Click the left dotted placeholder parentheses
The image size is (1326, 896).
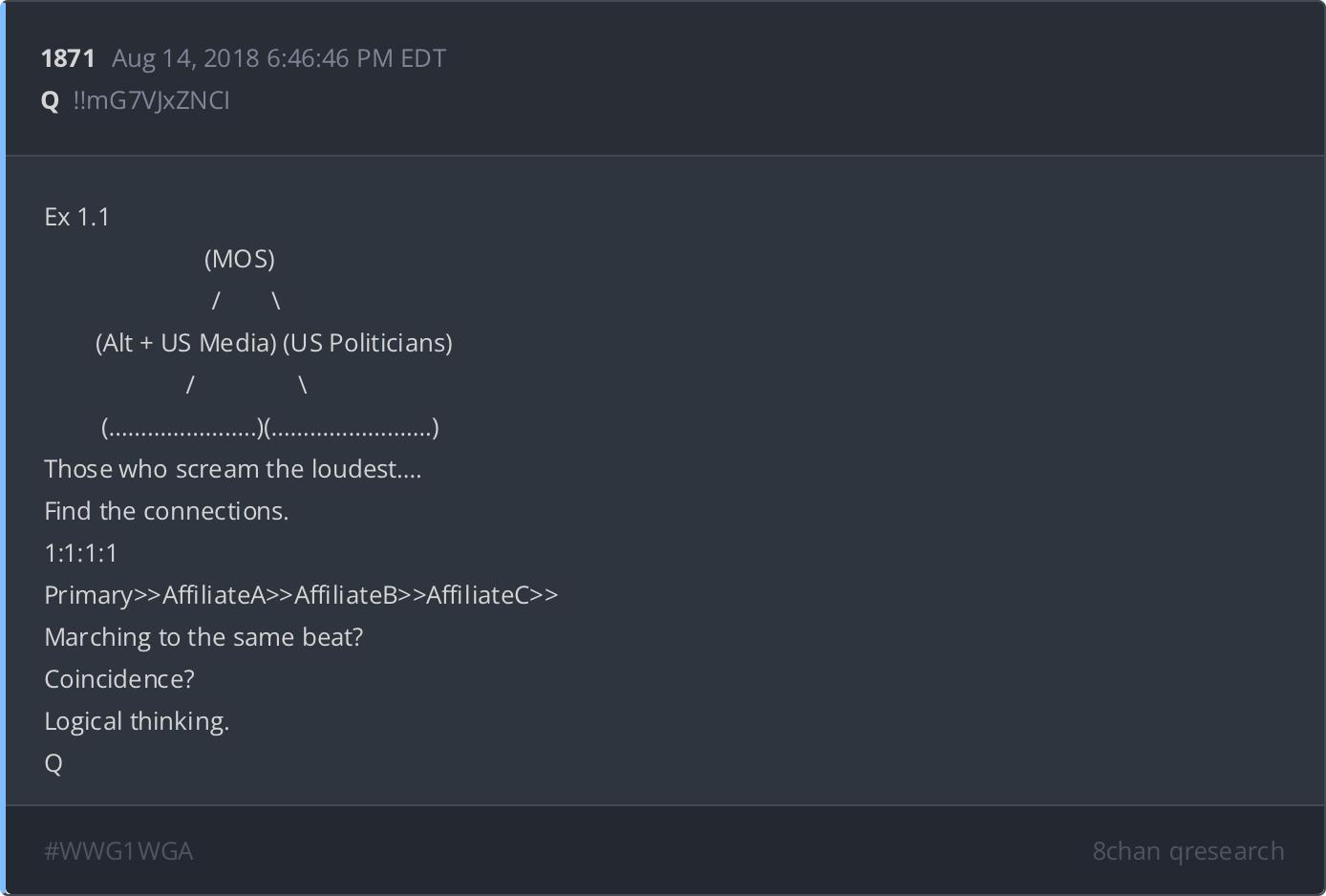(x=182, y=427)
